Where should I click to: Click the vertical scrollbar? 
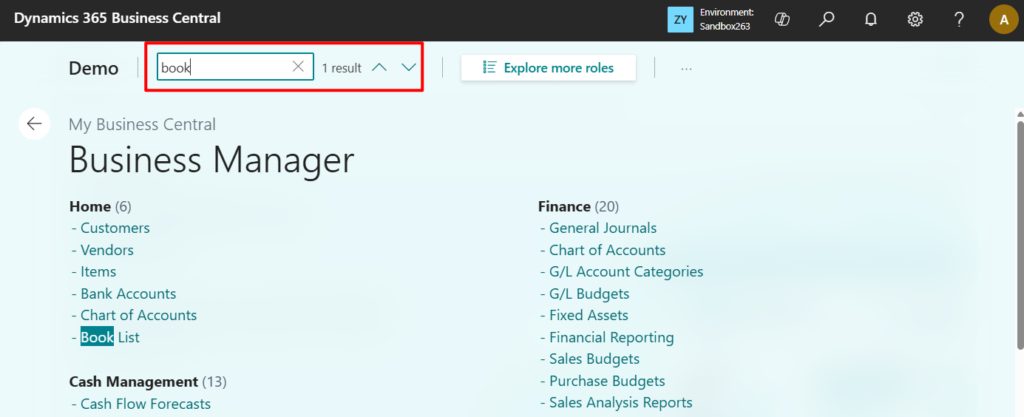[1019, 240]
